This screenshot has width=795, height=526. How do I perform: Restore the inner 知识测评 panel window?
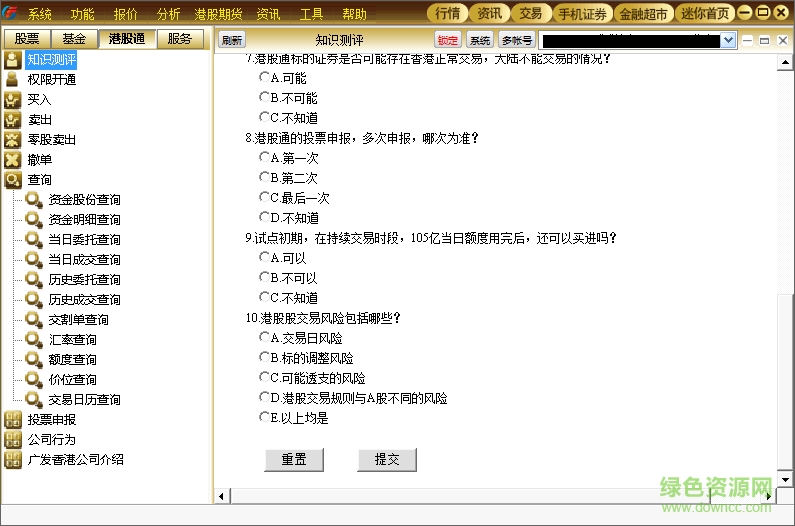[765, 40]
